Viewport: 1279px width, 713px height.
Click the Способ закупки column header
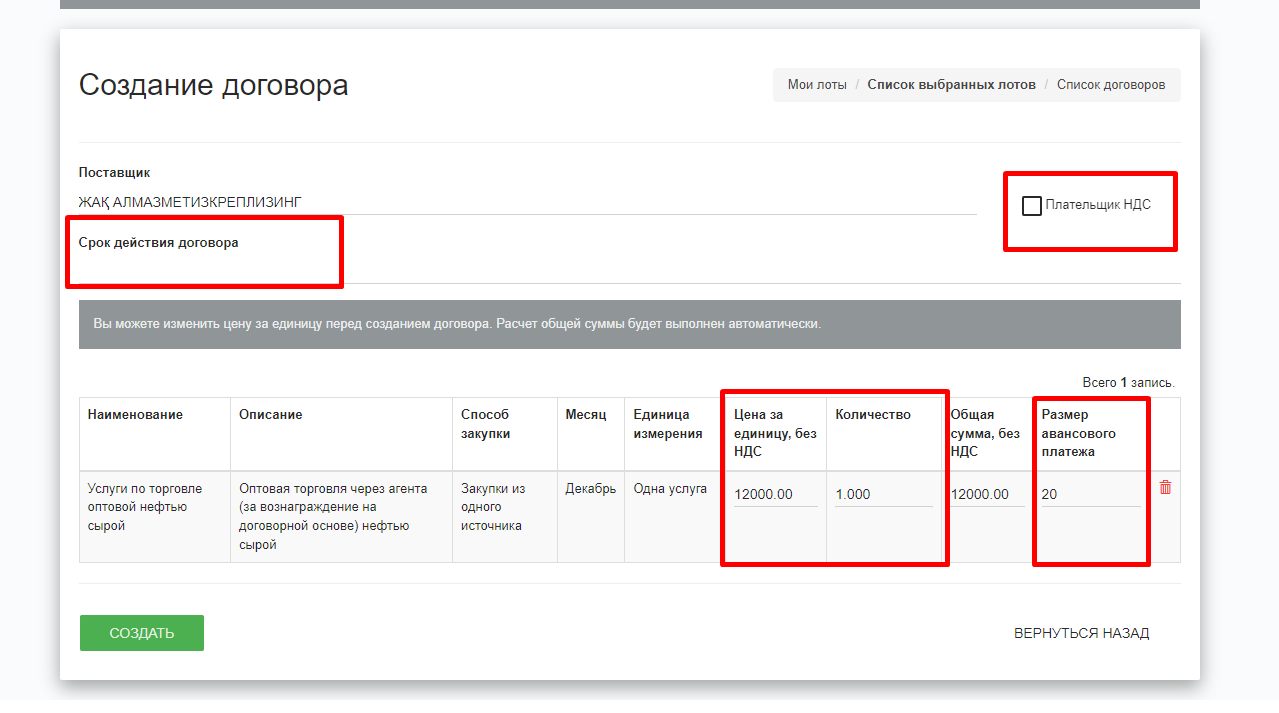(486, 424)
